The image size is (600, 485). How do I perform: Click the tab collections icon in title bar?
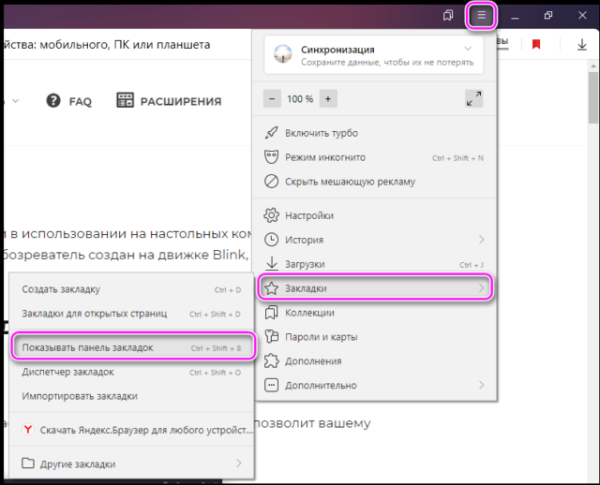pyautogui.click(x=448, y=15)
